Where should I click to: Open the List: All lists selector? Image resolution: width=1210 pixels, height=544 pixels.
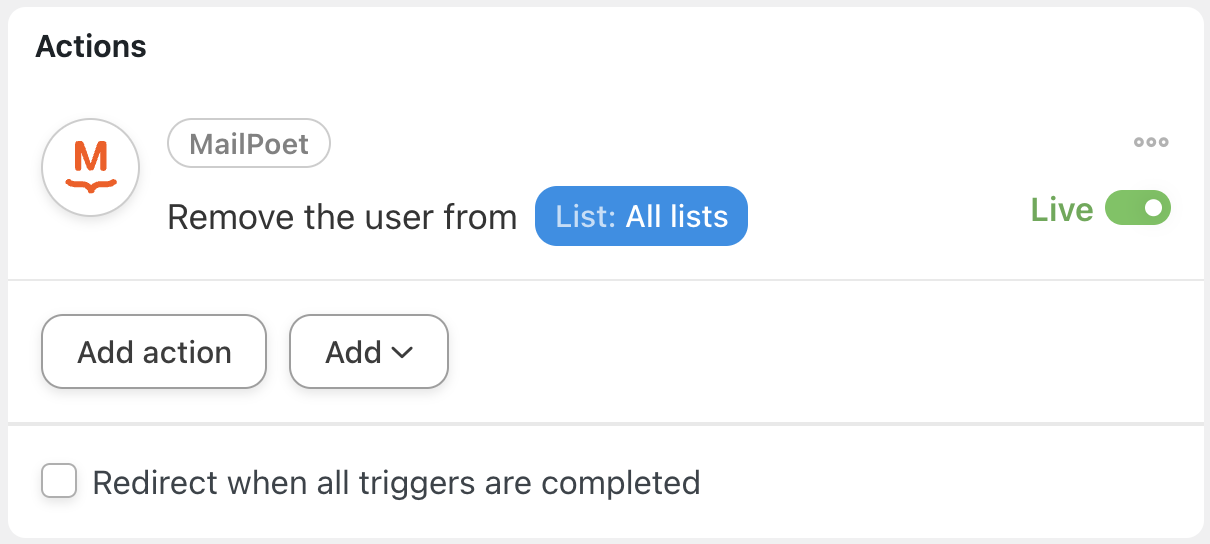coord(641,216)
